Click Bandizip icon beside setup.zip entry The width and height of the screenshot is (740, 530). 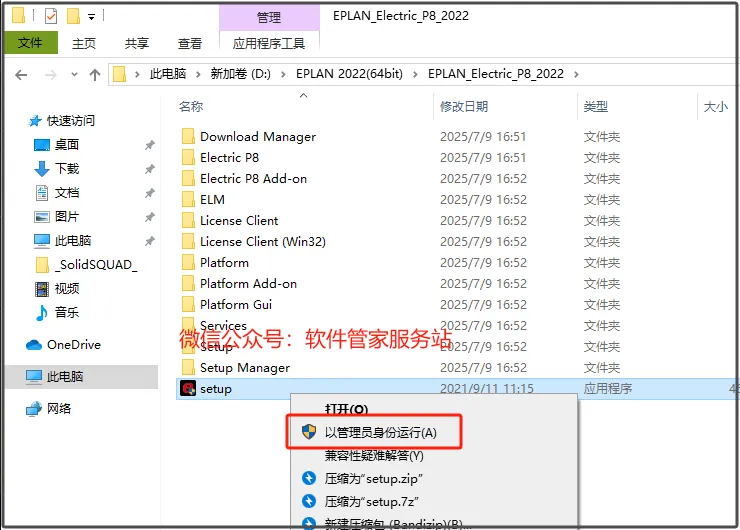[309, 478]
